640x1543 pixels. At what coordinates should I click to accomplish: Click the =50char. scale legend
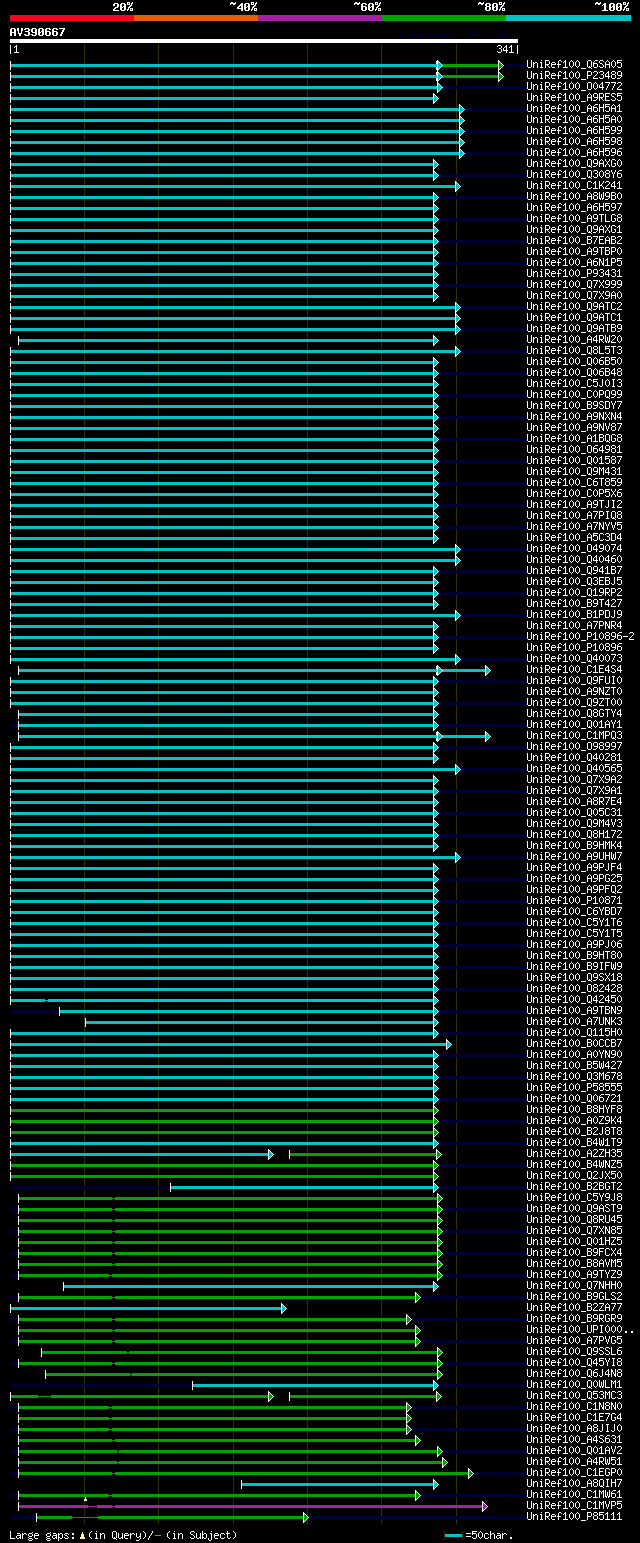pyautogui.click(x=478, y=1534)
